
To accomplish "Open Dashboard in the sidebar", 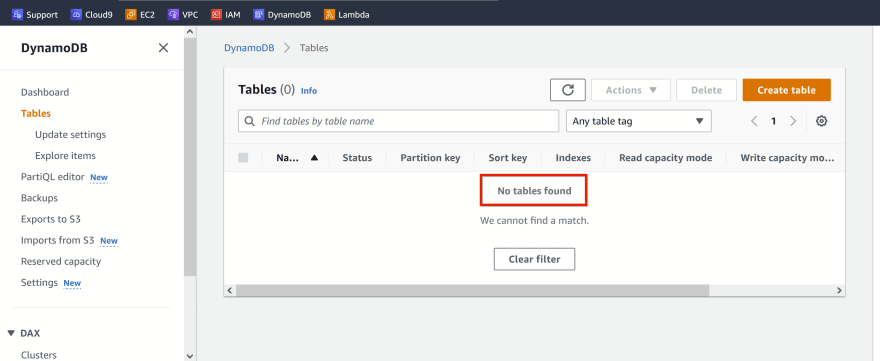I will (45, 92).
